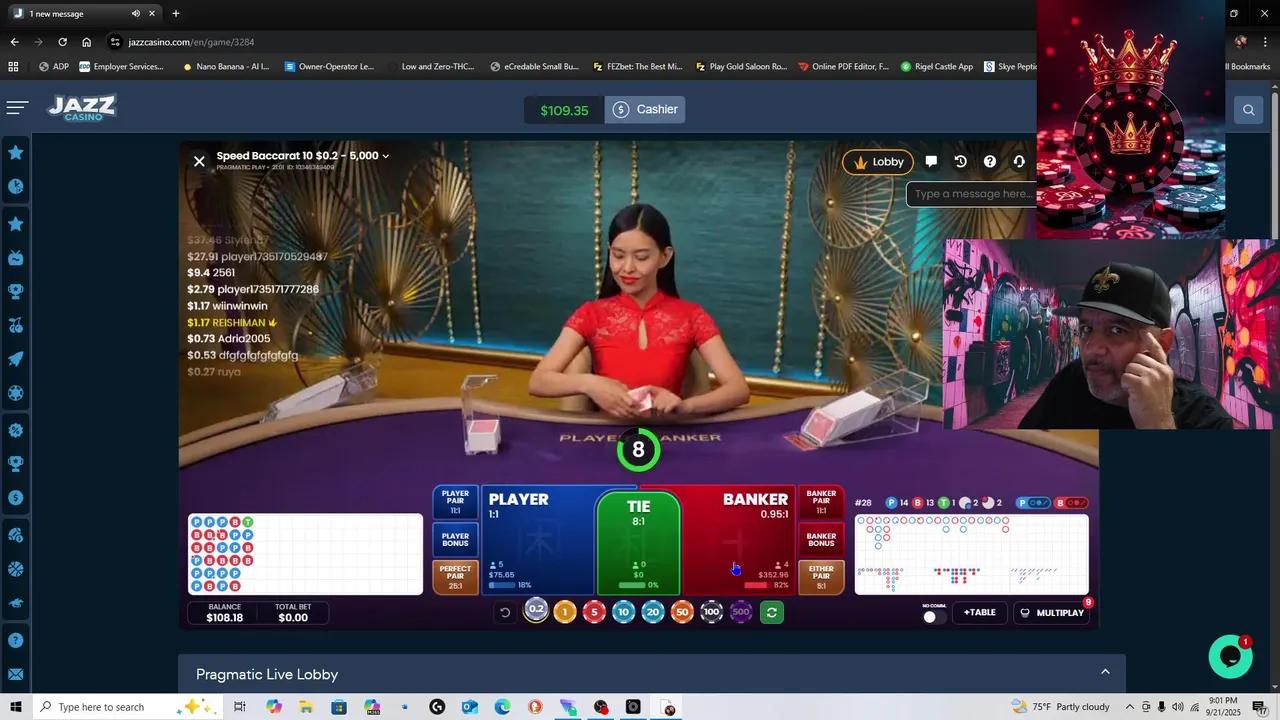Select the 0.2 chip
The height and width of the screenshot is (720, 1280).
click(536, 610)
